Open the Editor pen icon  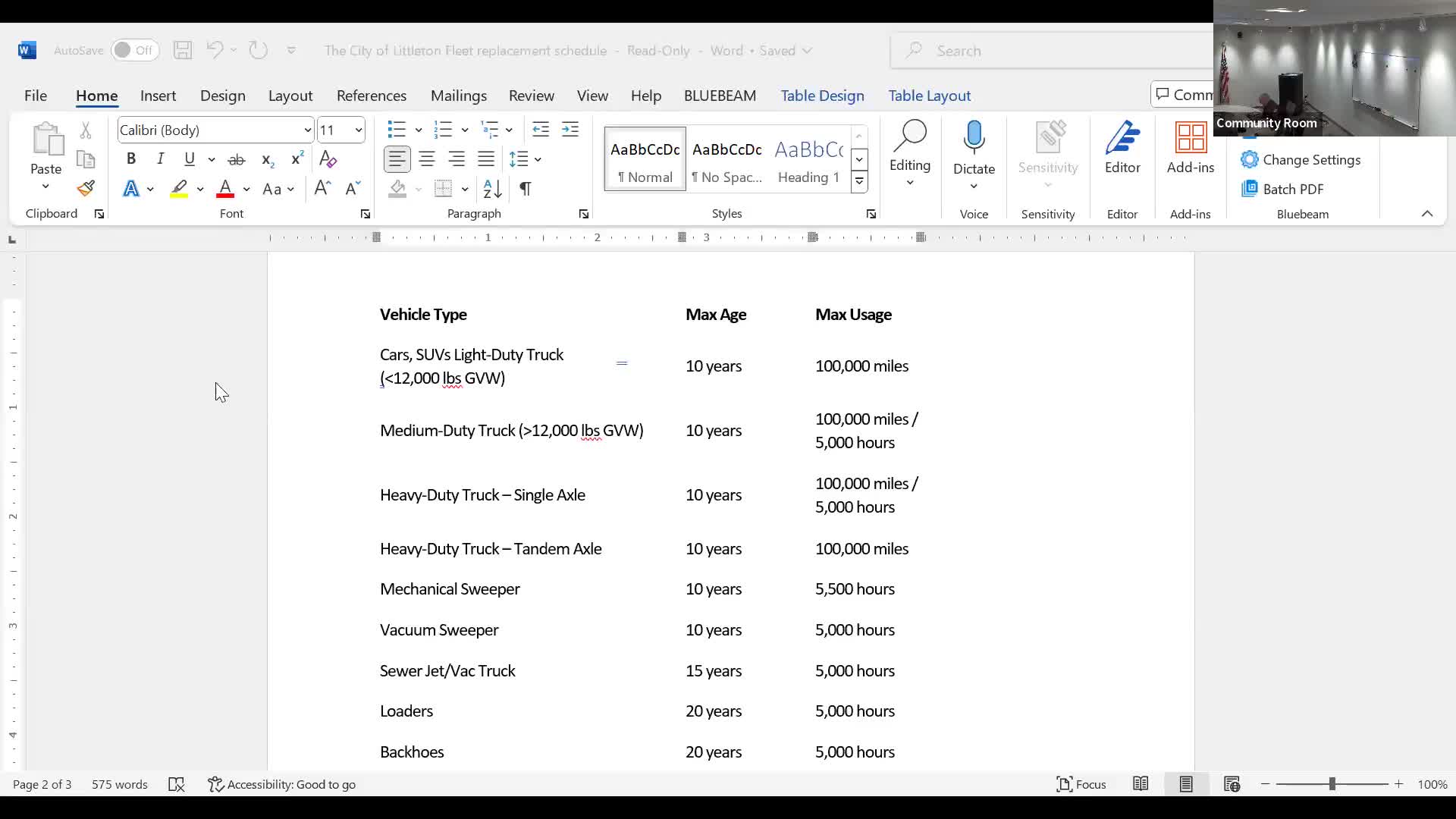point(1122,140)
